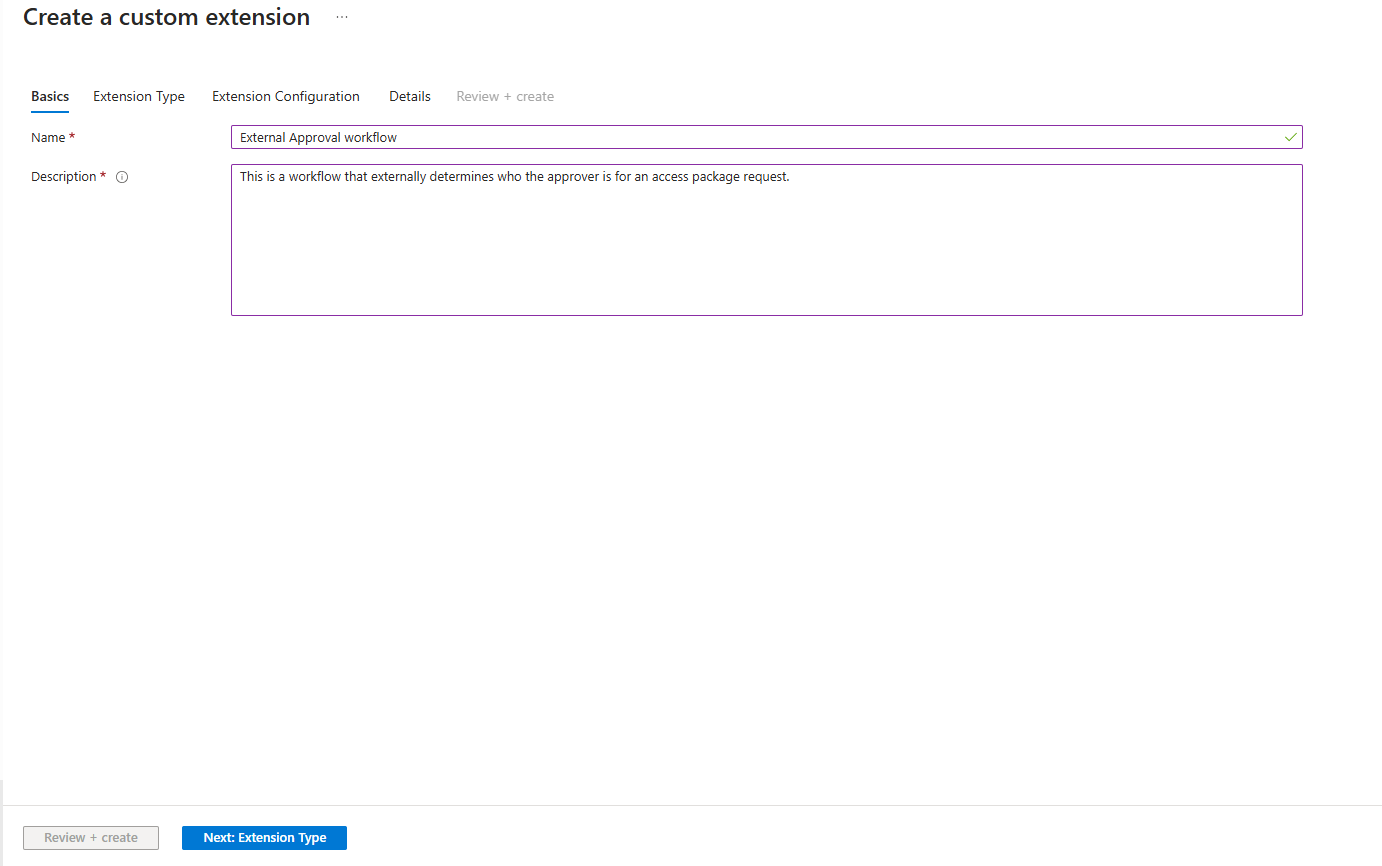Click the Name field label
The image size is (1382, 866).
47,137
